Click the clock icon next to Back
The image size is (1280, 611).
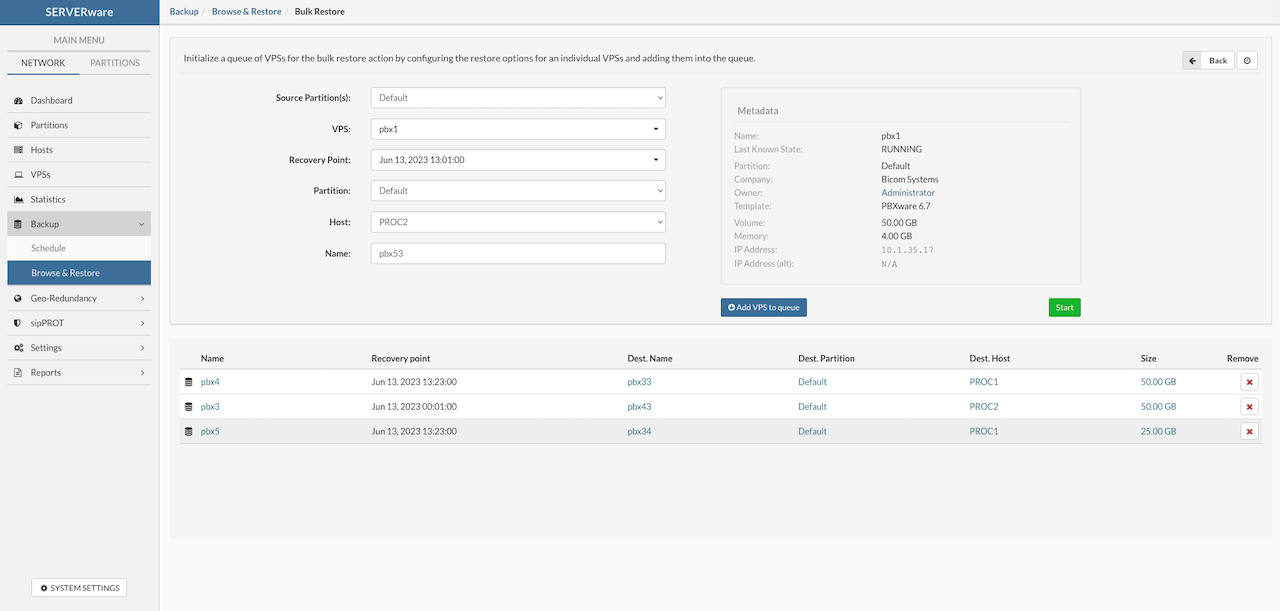[x=1247, y=60]
